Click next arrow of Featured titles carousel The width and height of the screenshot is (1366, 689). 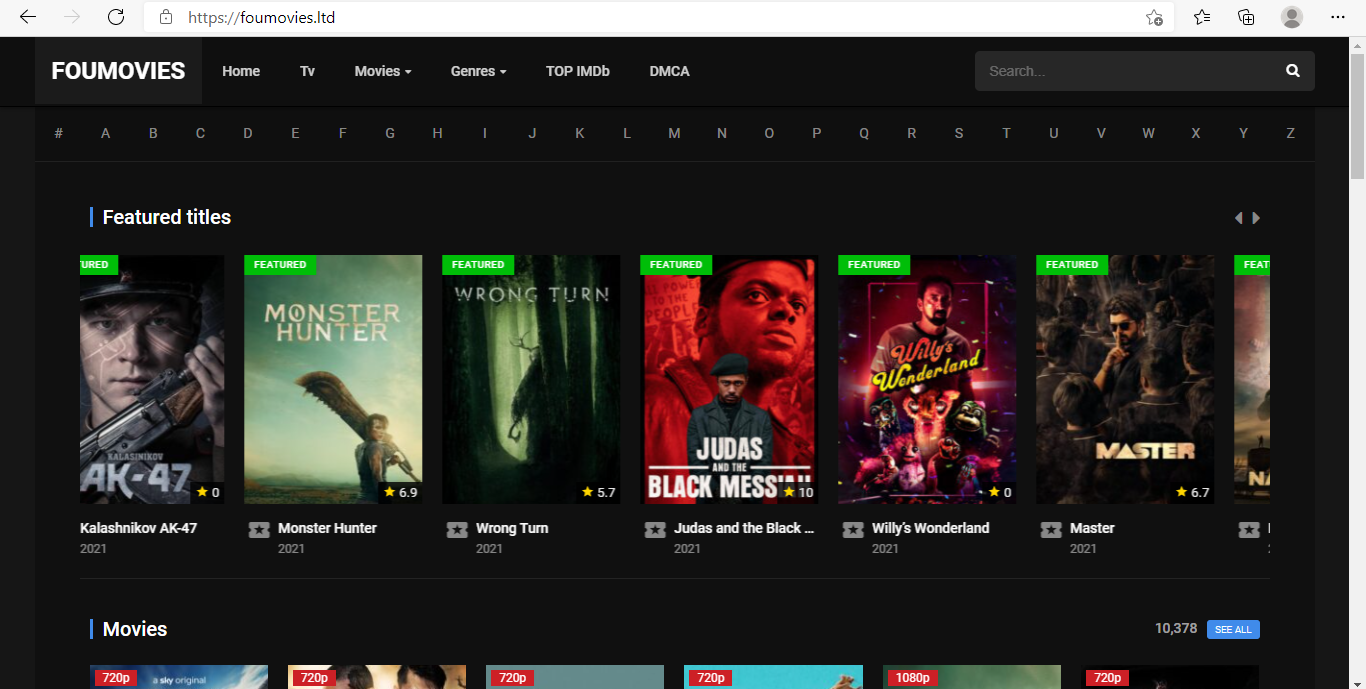pyautogui.click(x=1256, y=218)
